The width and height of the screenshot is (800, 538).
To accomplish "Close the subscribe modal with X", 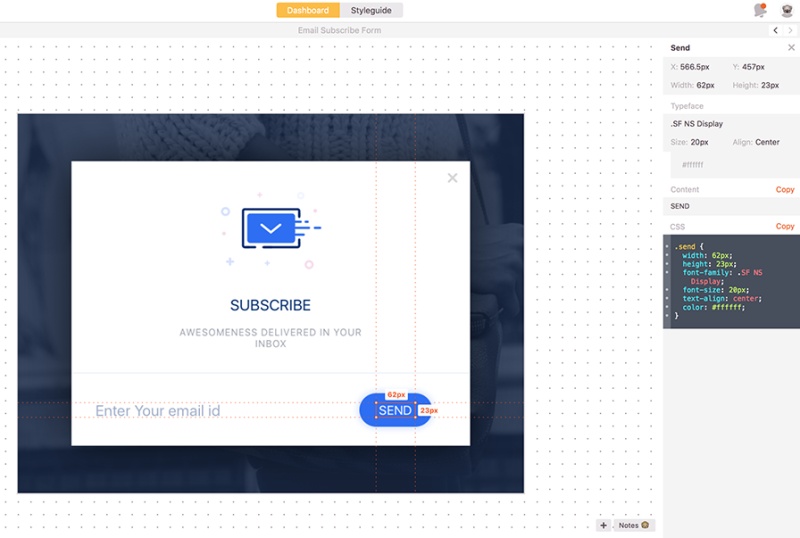I will 453,178.
